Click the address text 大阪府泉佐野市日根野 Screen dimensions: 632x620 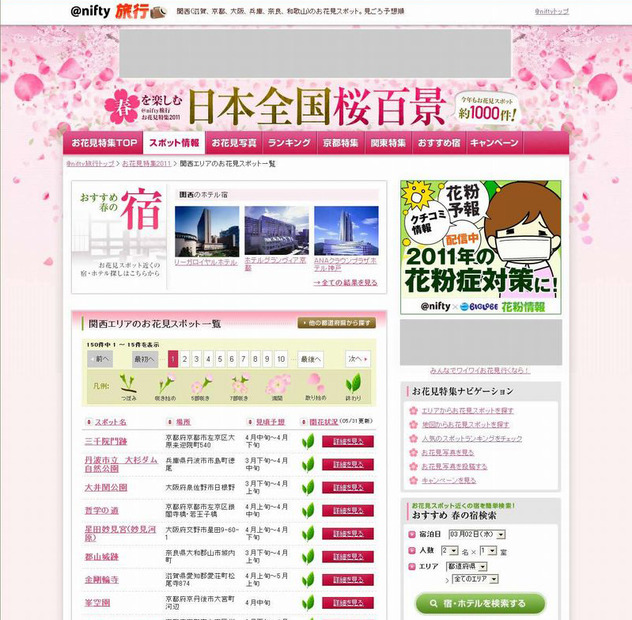pyautogui.click(x=200, y=487)
